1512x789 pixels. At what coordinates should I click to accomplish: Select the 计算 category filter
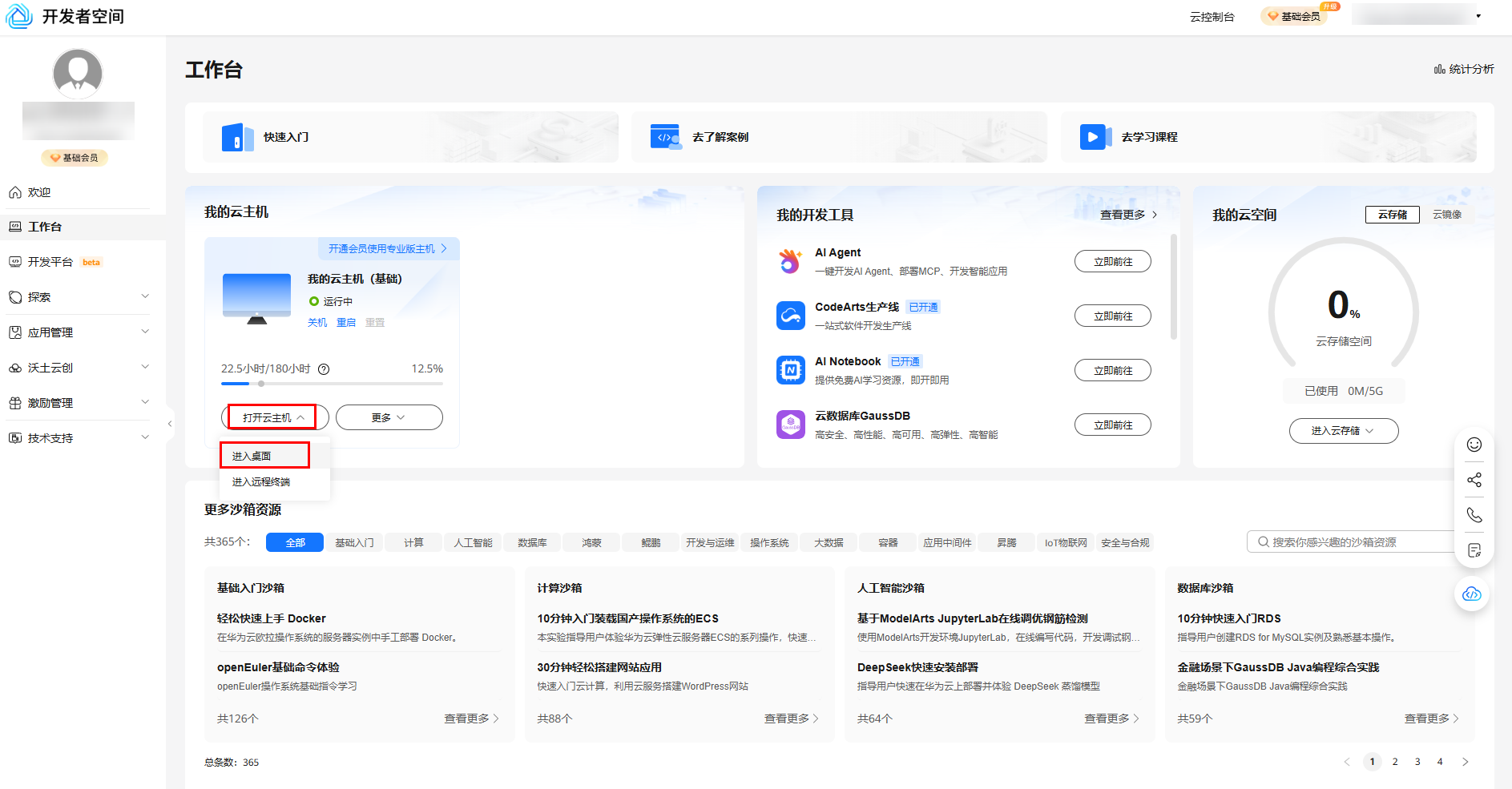(x=413, y=542)
